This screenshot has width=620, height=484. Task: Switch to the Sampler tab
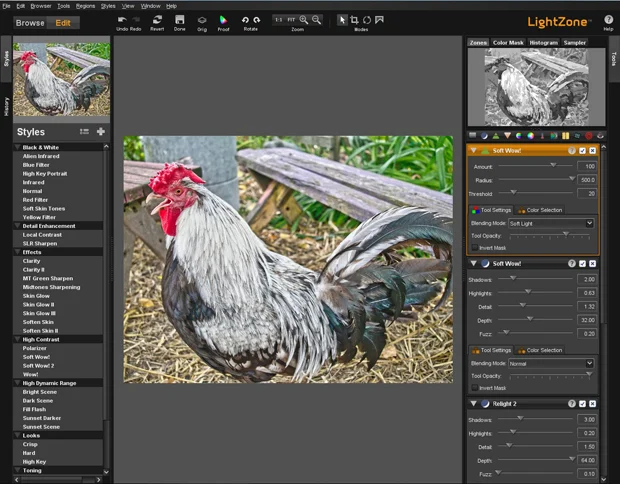point(575,43)
